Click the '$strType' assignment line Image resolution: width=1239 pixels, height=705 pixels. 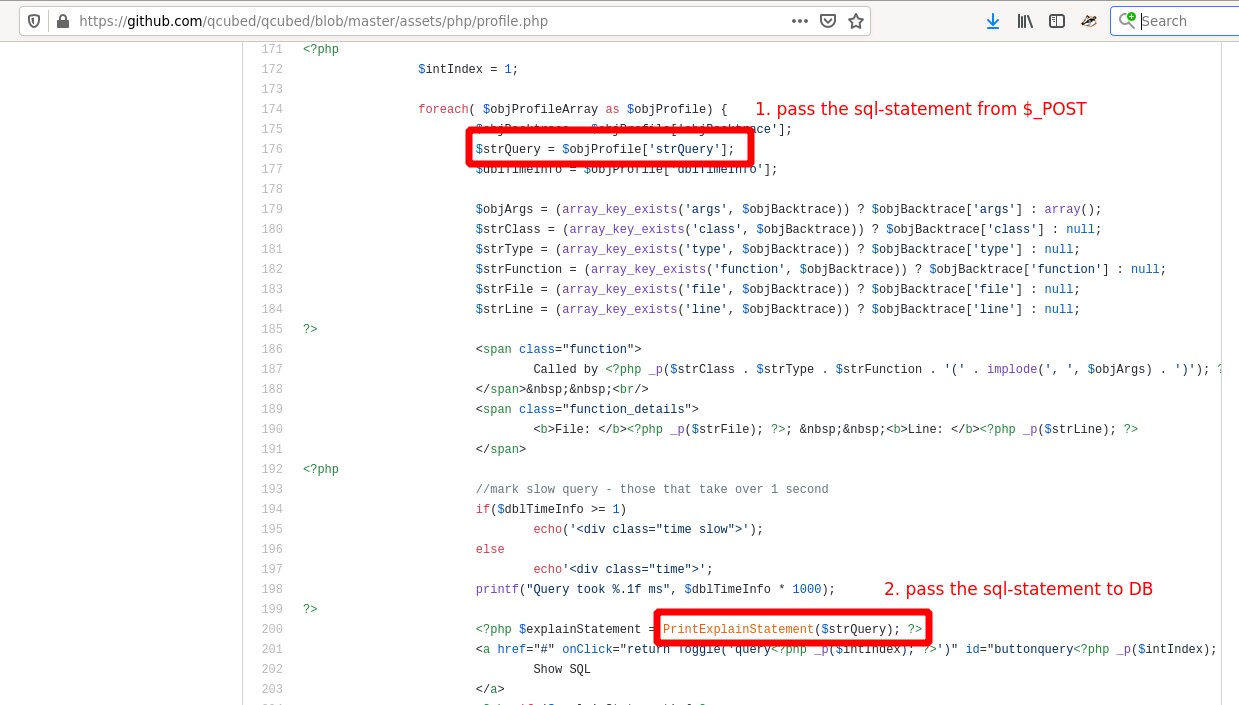778,249
